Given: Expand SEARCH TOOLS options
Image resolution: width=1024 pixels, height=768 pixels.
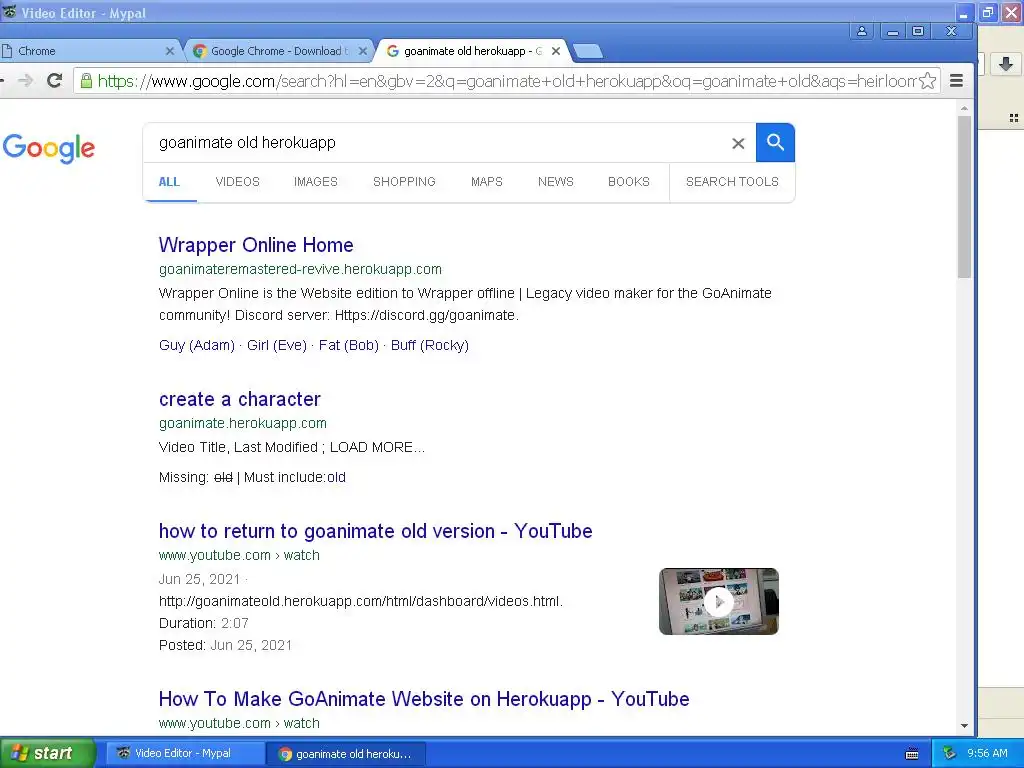Looking at the screenshot, I should [x=732, y=182].
